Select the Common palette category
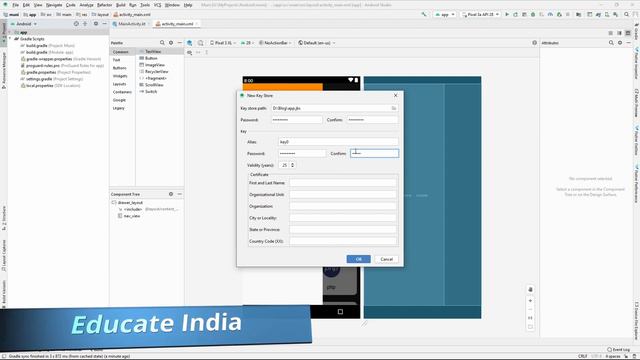The width and height of the screenshot is (640, 360). point(121,52)
